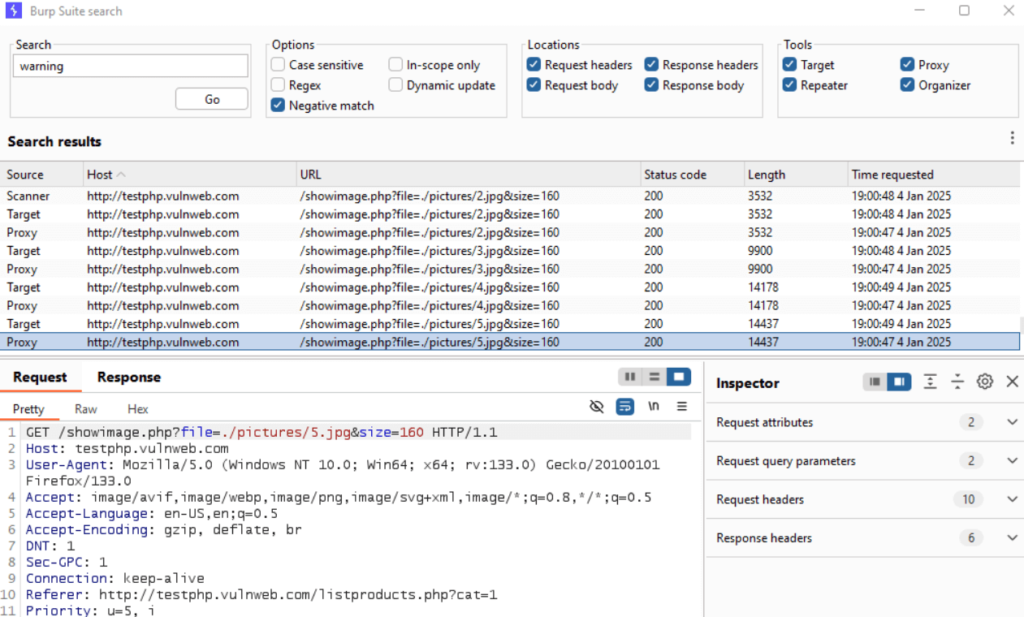Toggle the show newlines \n icon
The image size is (1024, 617).
pos(653,407)
